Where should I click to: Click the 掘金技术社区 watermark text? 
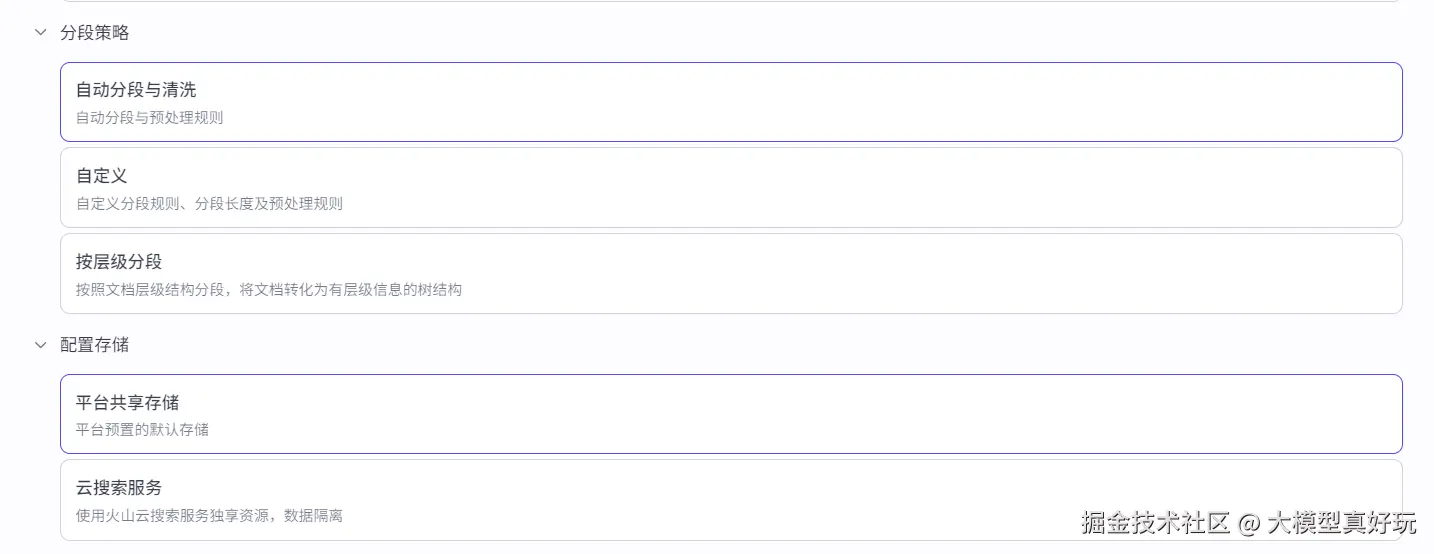click(x=1155, y=522)
